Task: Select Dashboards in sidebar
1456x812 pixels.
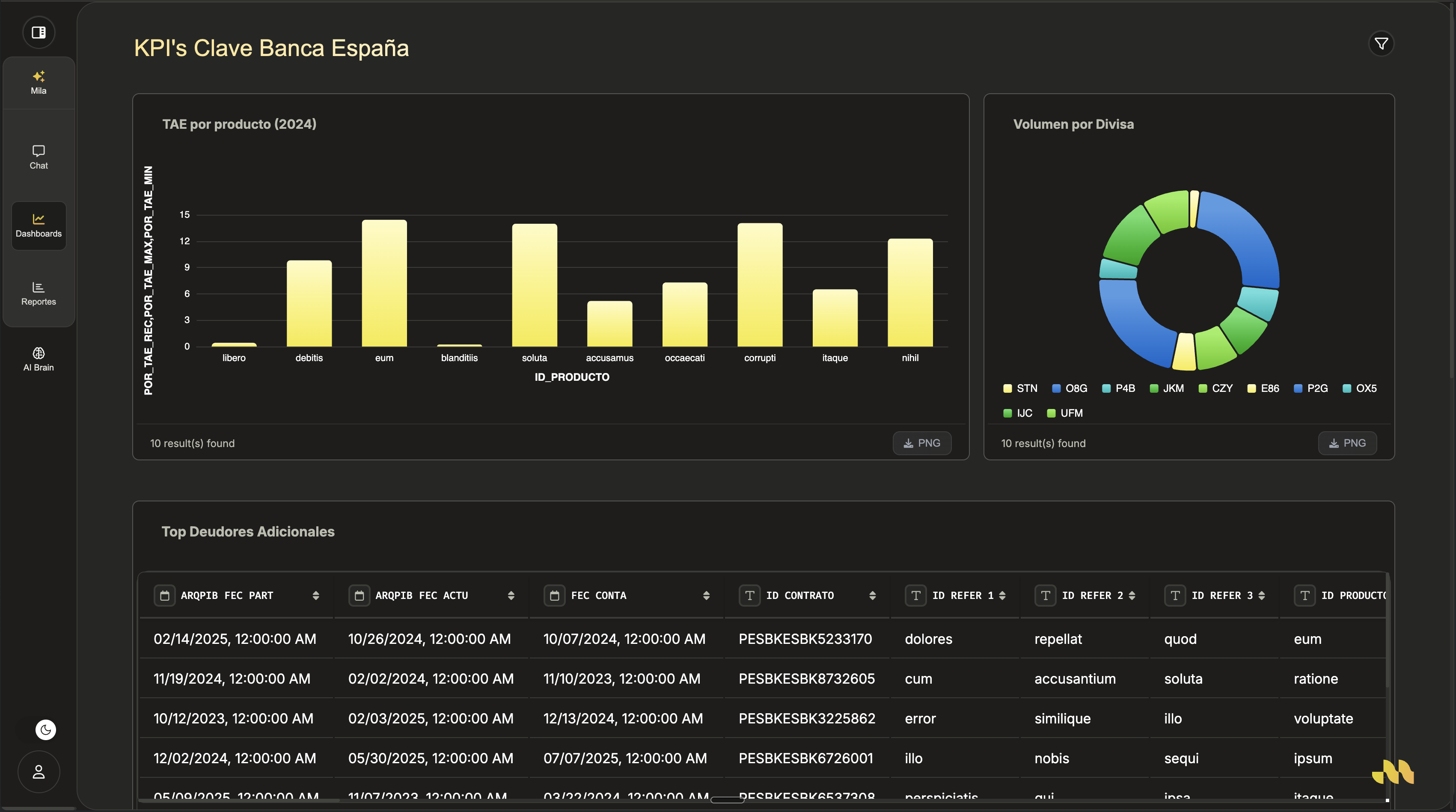Action: point(39,225)
